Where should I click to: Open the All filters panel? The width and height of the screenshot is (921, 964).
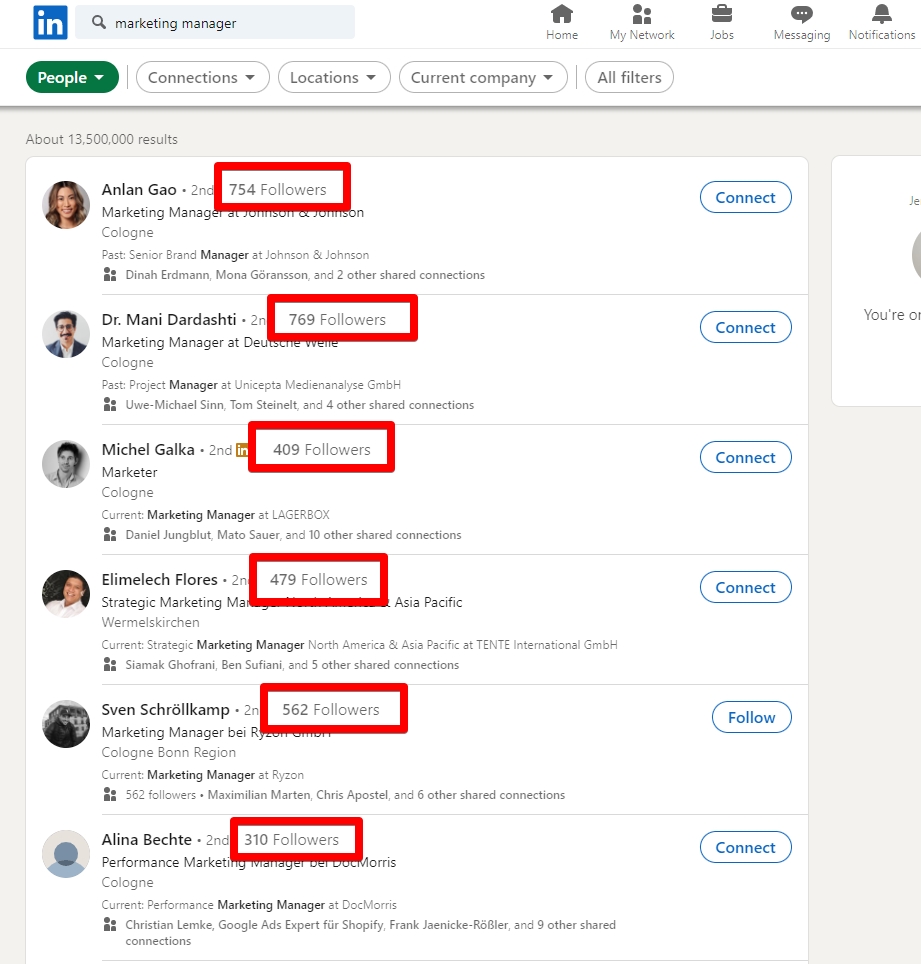pos(629,77)
